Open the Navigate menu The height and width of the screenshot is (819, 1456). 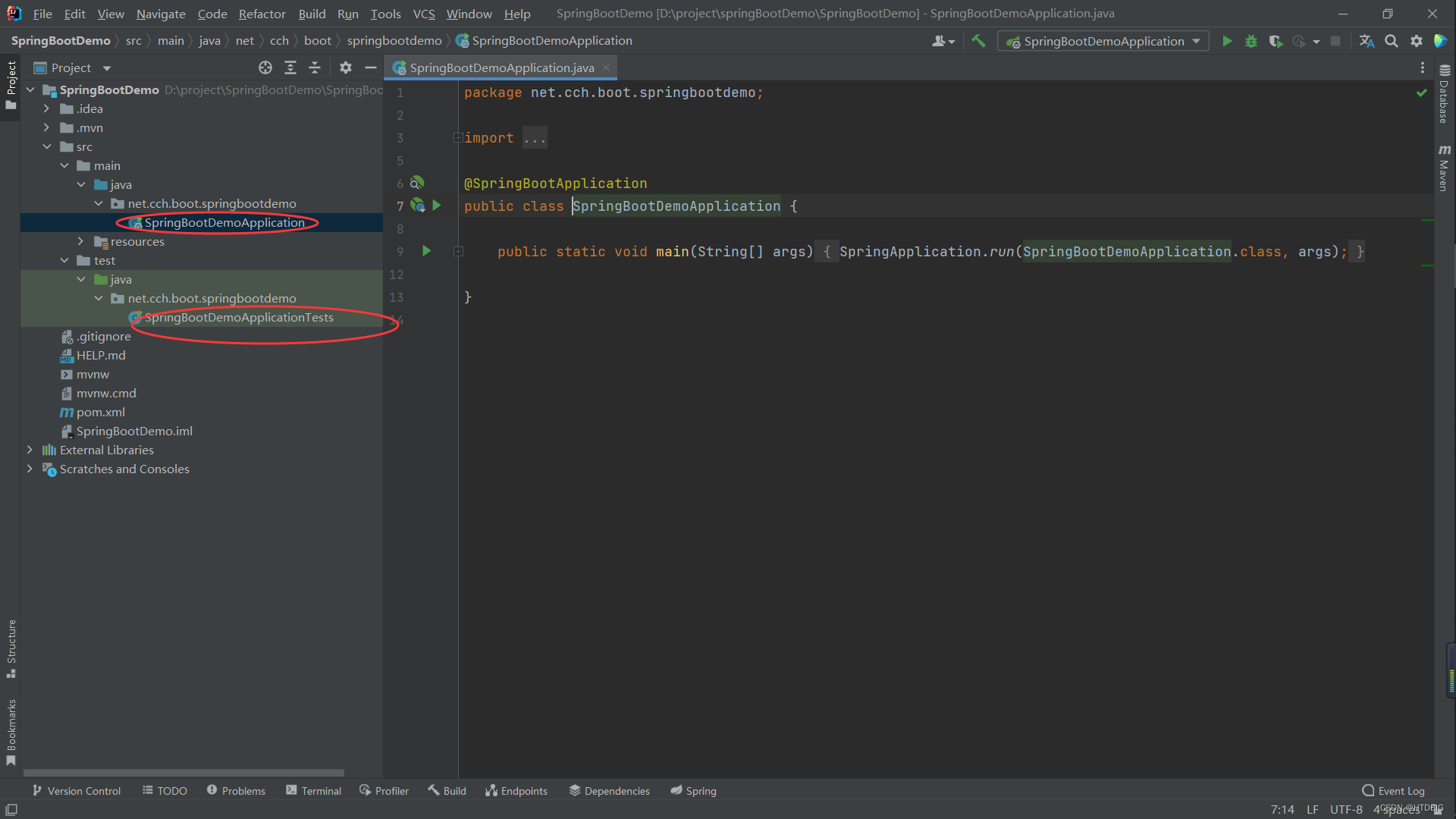click(161, 14)
